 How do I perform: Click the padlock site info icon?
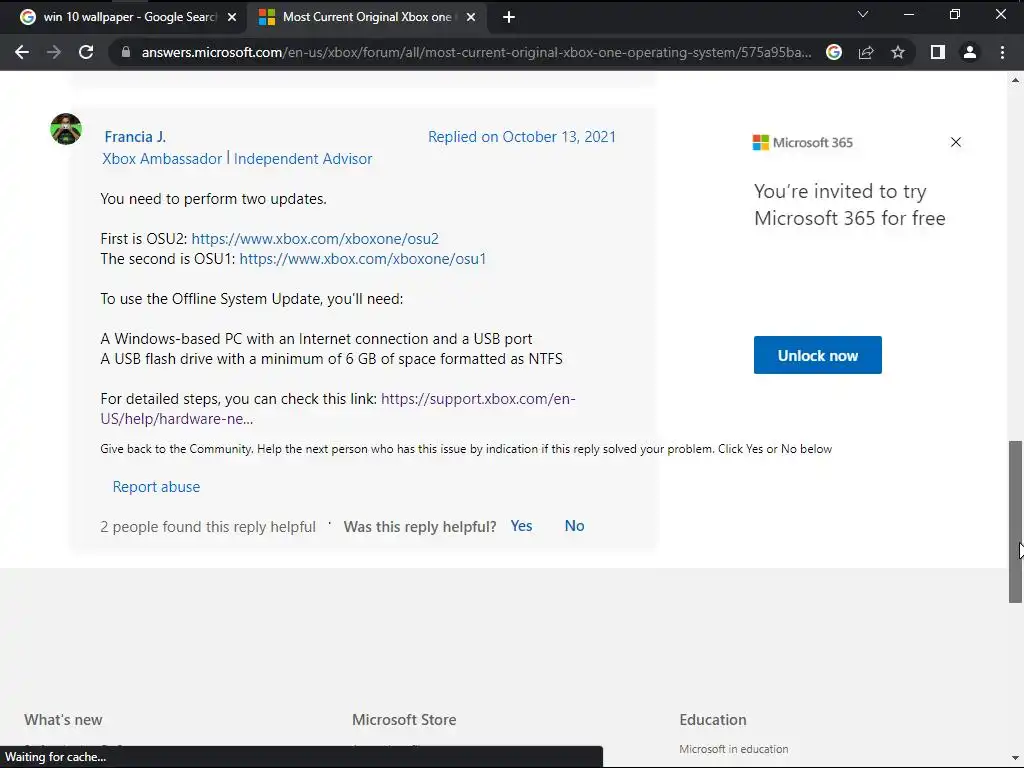point(125,52)
